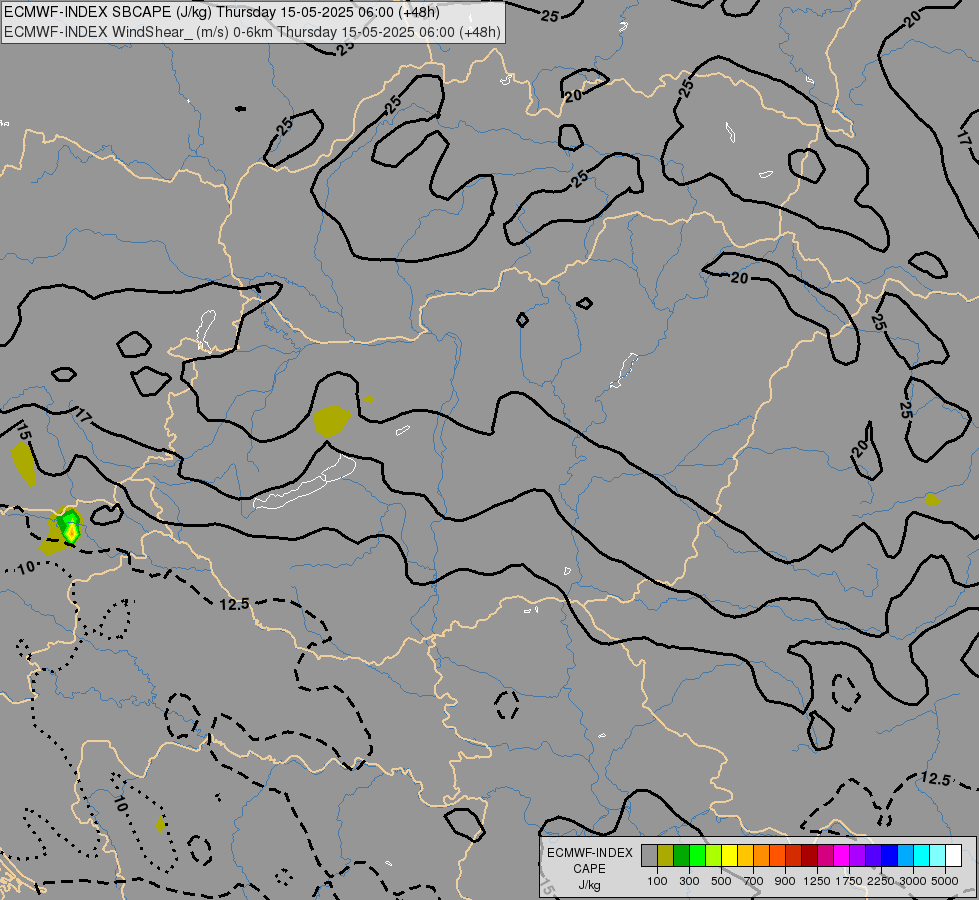Click the legend value '1250'
The height and width of the screenshot is (900, 979).
pyautogui.click(x=817, y=881)
